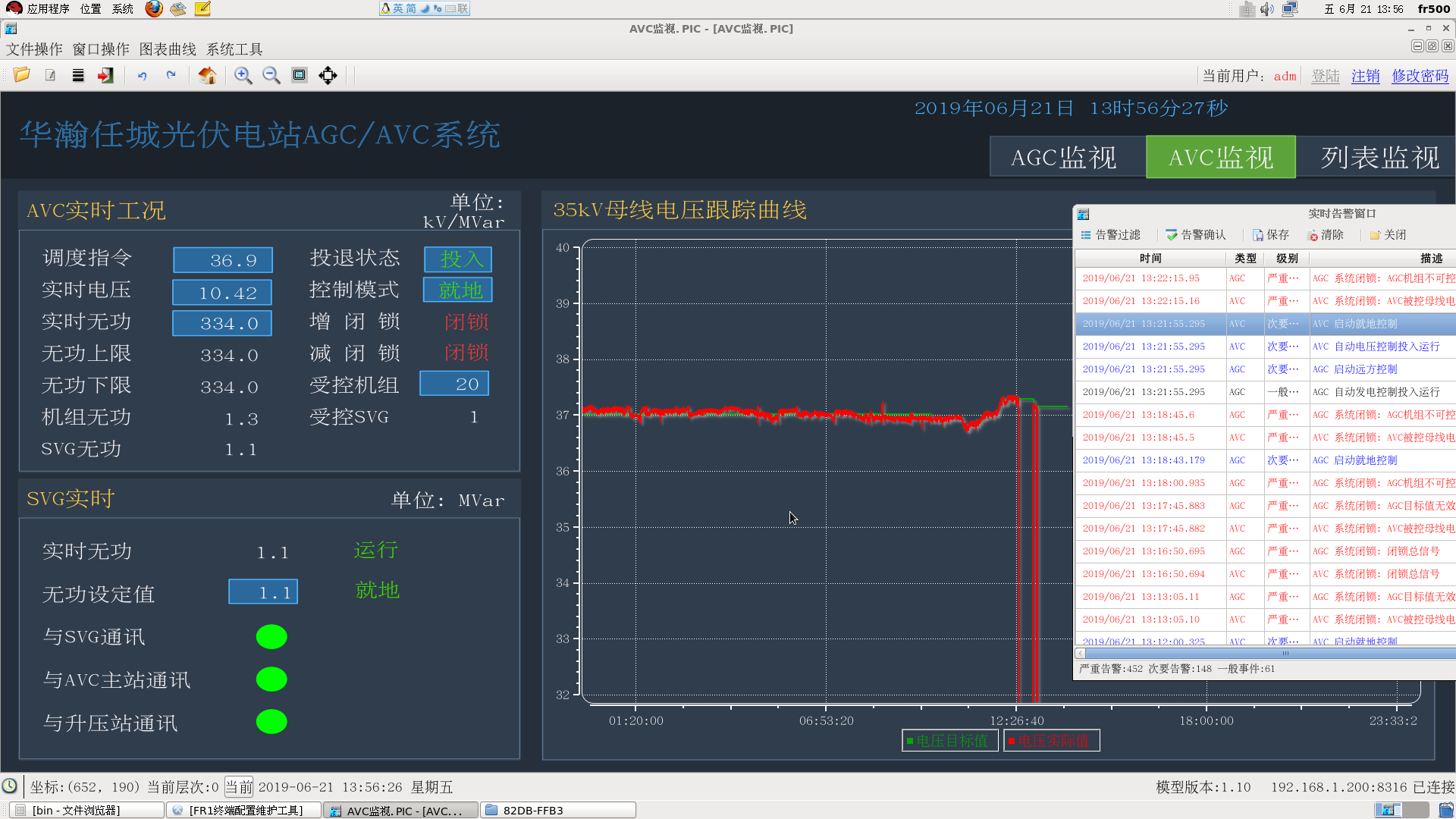Click the undo arrow toolbar icon
The image size is (1456, 819).
click(142, 75)
